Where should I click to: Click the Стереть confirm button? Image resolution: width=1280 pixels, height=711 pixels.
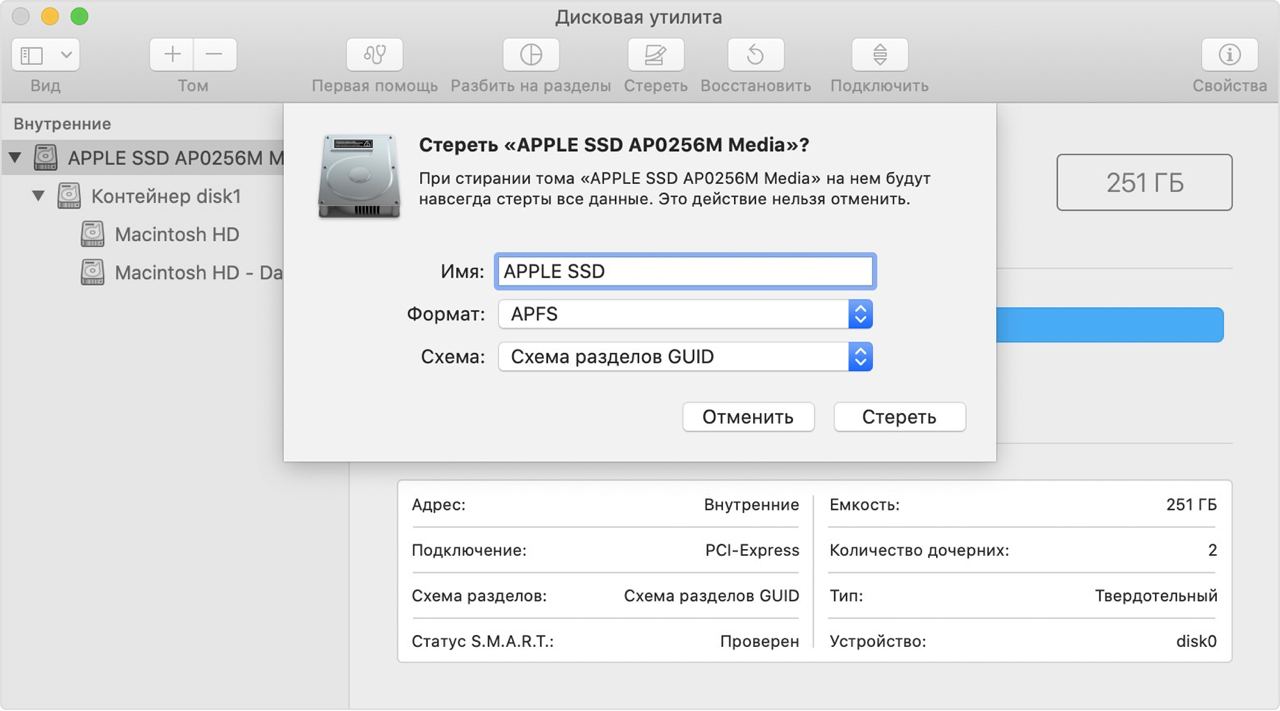(x=899, y=417)
